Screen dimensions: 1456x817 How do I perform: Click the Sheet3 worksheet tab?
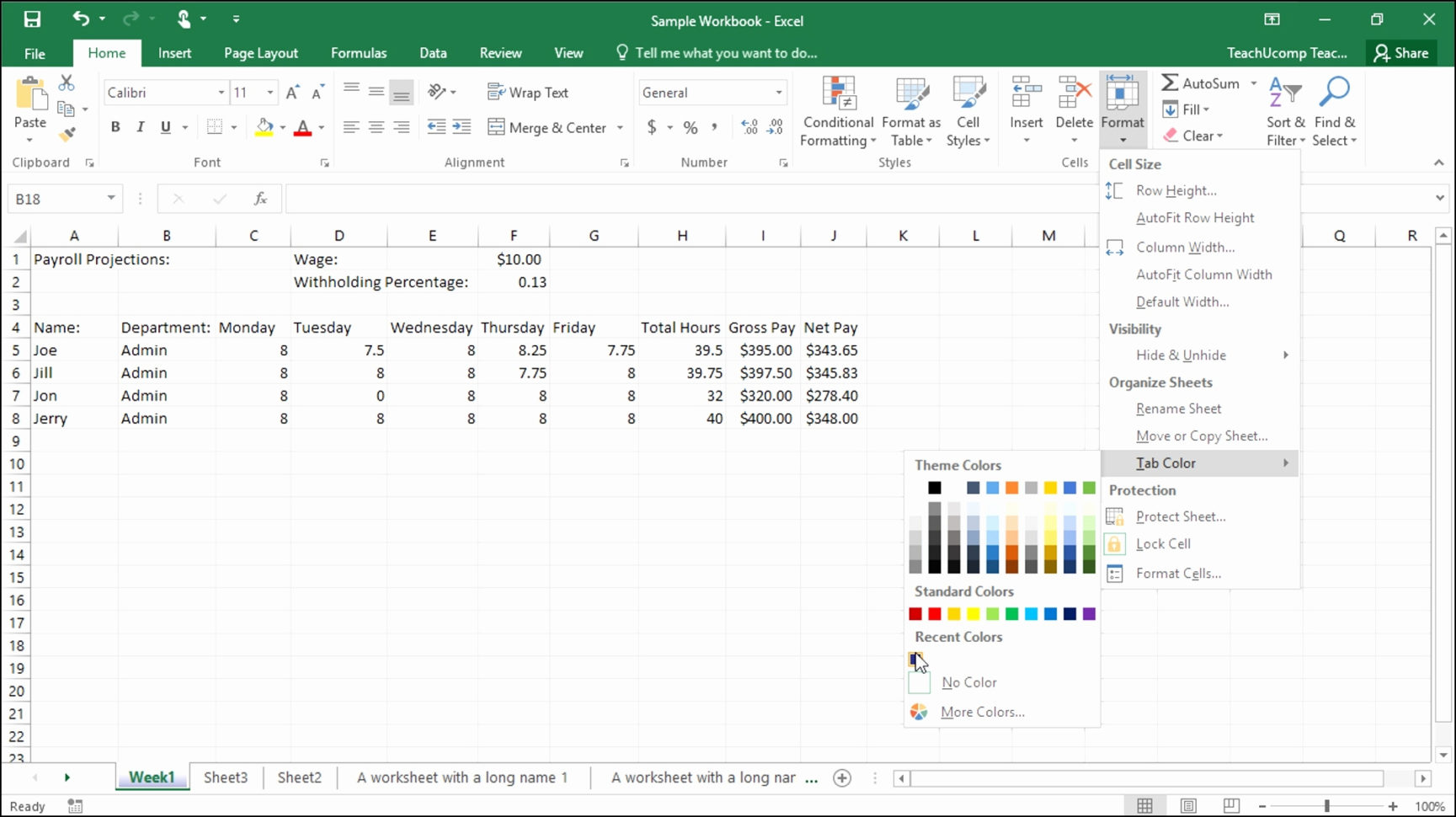click(x=226, y=777)
